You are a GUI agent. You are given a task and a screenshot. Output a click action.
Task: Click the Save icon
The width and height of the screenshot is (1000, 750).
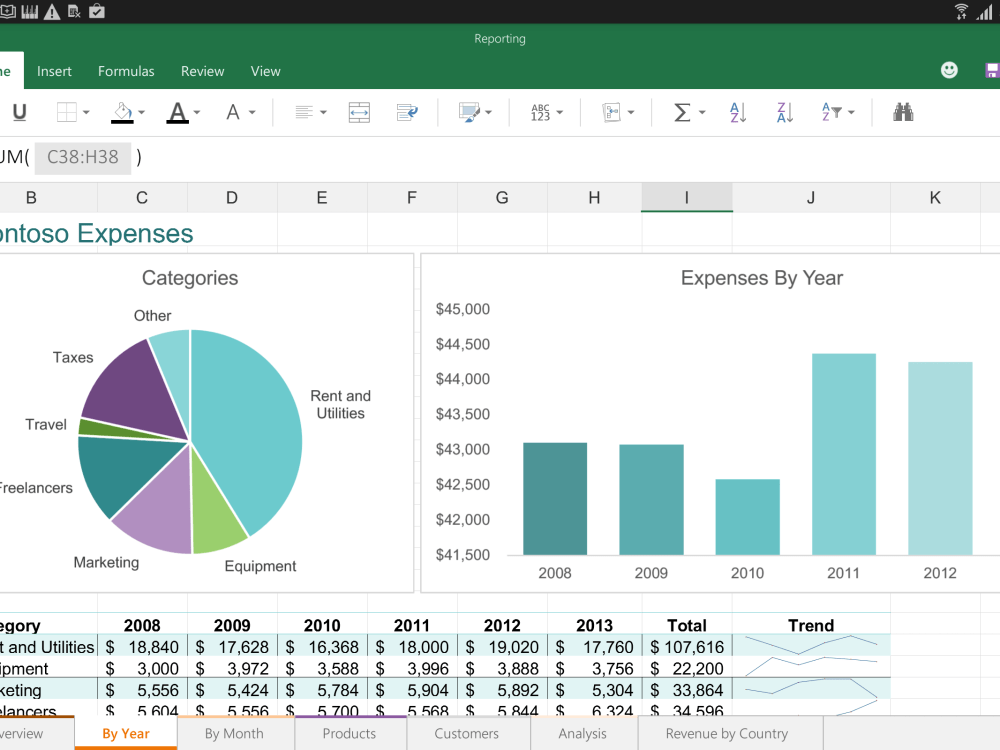click(991, 70)
